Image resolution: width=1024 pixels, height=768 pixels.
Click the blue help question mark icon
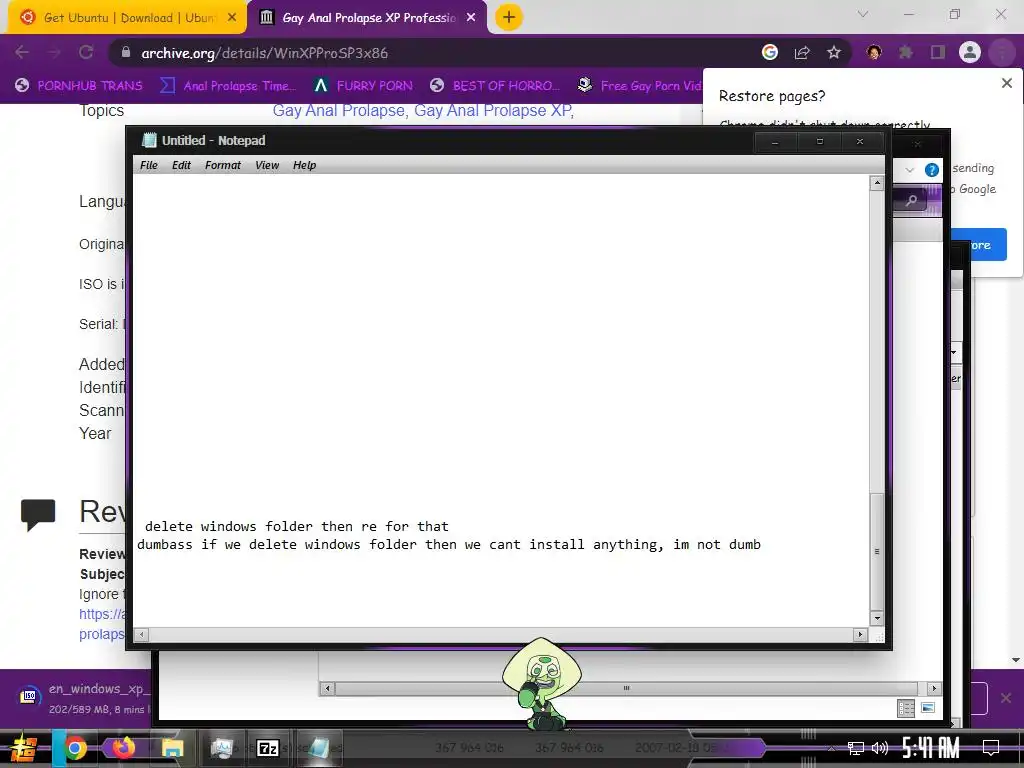[932, 170]
